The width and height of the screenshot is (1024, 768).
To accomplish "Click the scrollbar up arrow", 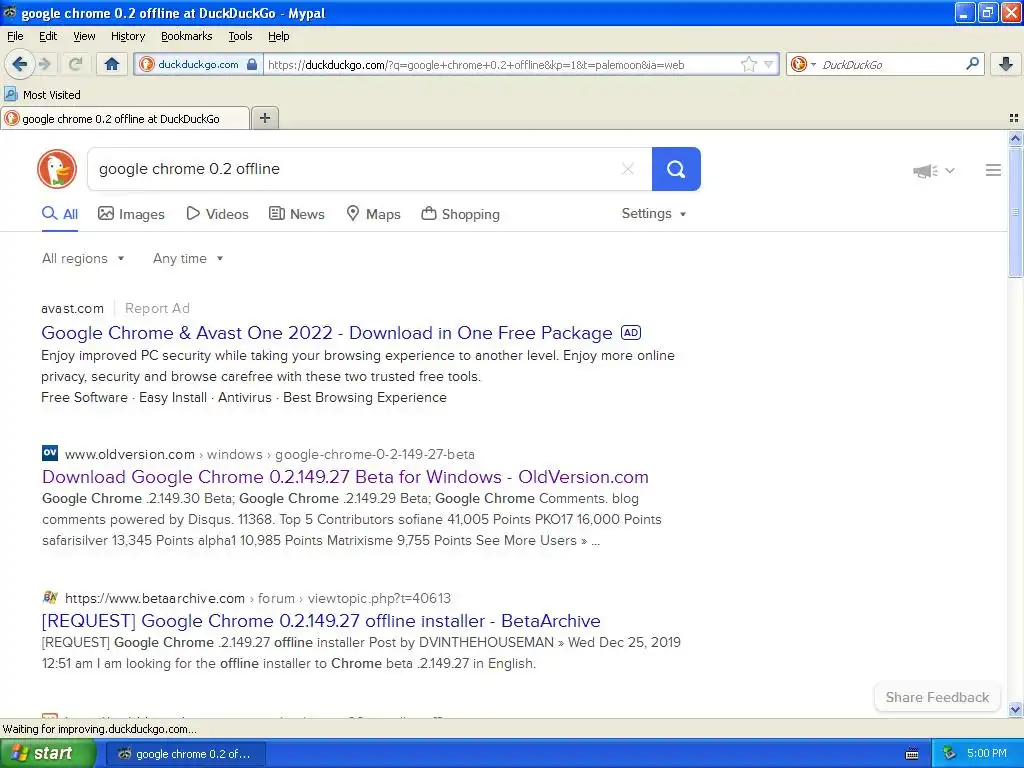I will point(1015,138).
